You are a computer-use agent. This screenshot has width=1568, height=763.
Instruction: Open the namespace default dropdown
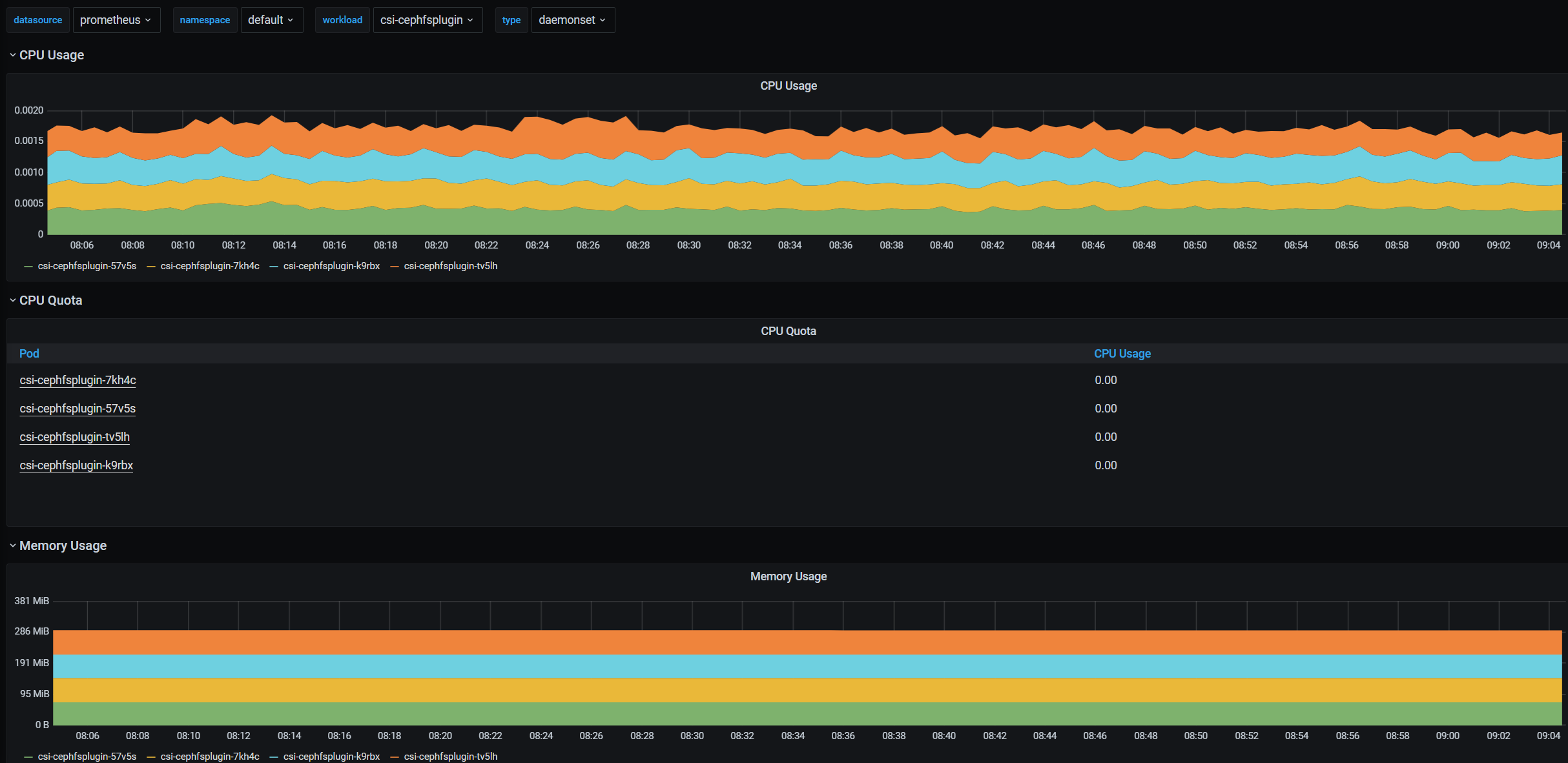tap(271, 20)
